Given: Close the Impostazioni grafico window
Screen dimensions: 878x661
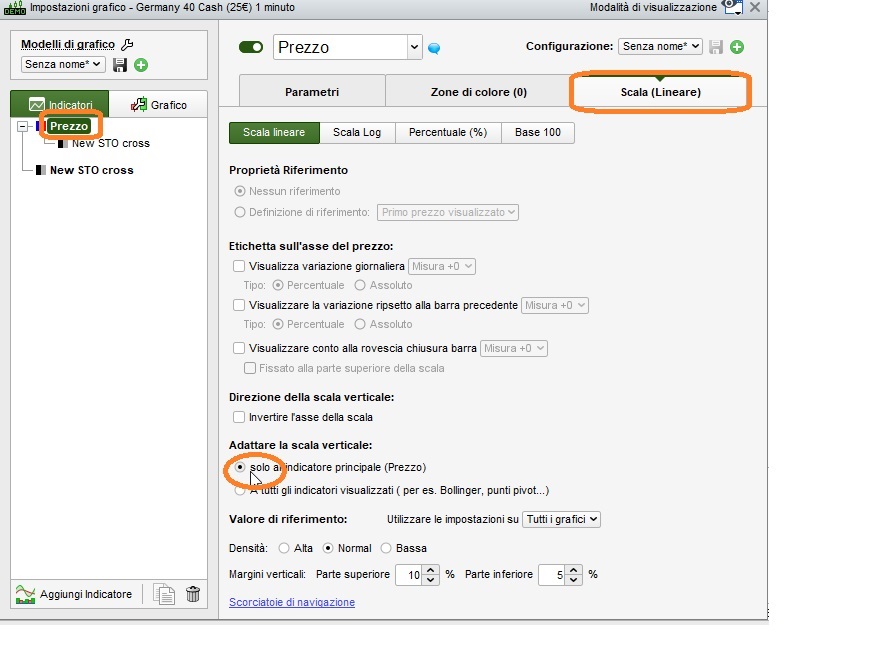Looking at the screenshot, I should click(755, 7).
